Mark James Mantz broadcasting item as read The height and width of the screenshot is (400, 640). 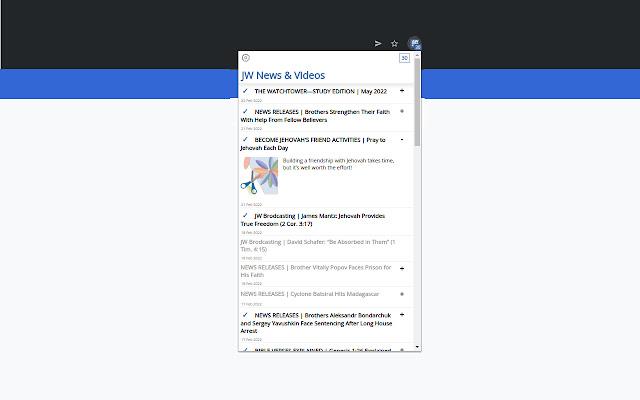click(245, 216)
